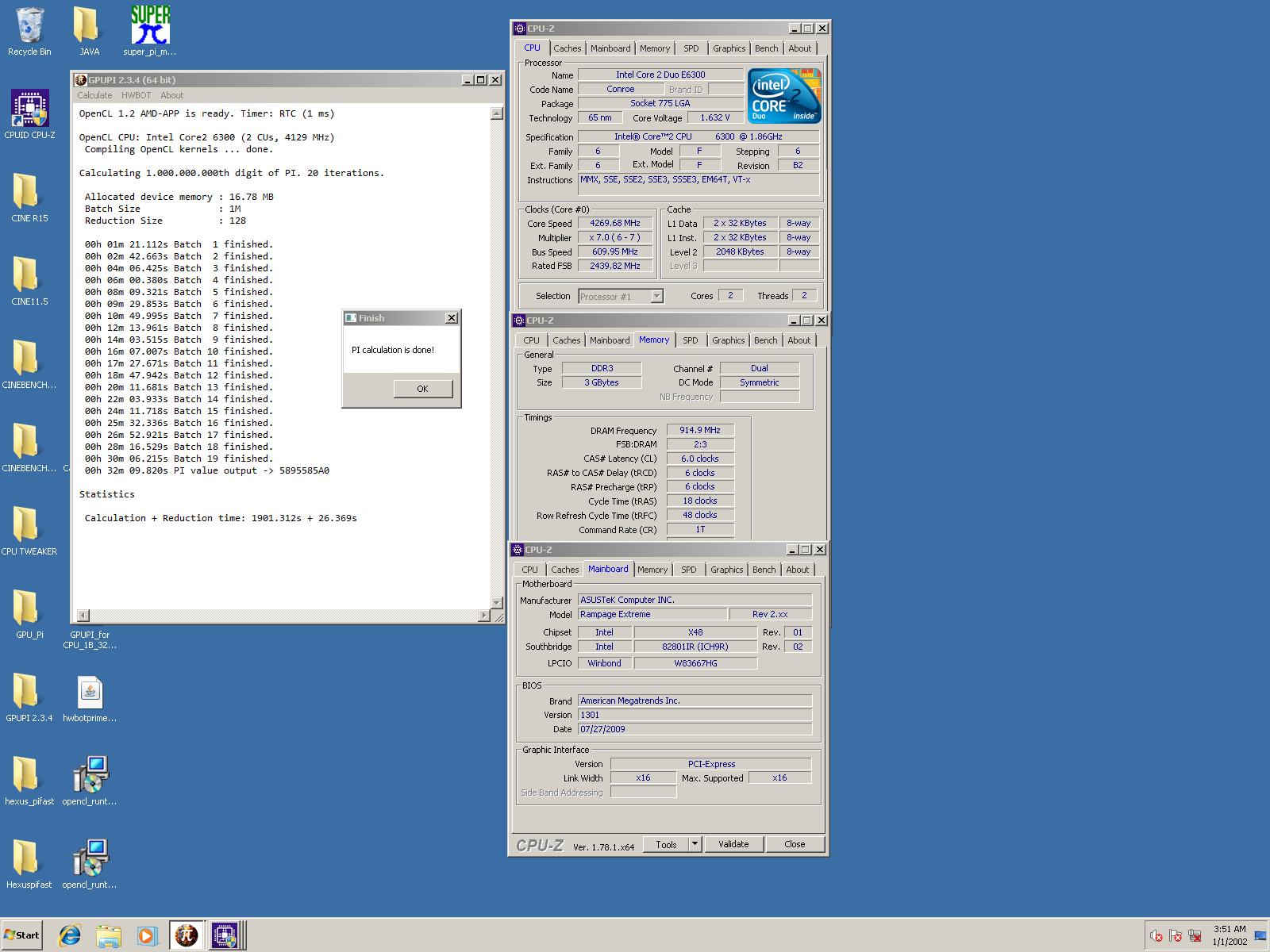Open Memory tab in bottom CPU-Z window
The height and width of the screenshot is (952, 1270).
coord(652,570)
